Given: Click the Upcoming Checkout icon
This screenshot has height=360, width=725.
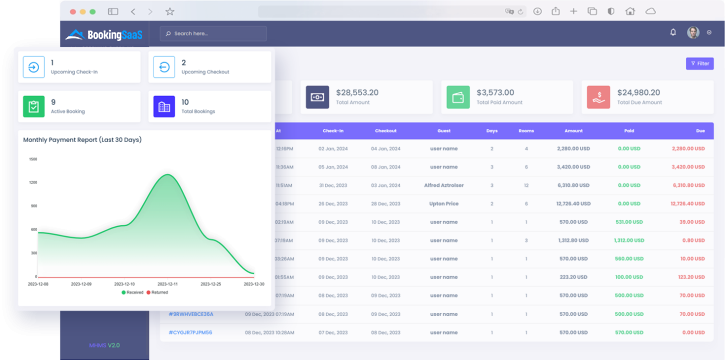Looking at the screenshot, I should 164,67.
